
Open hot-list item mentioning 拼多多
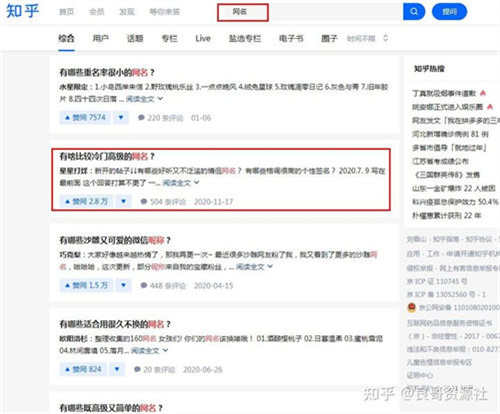[456, 120]
